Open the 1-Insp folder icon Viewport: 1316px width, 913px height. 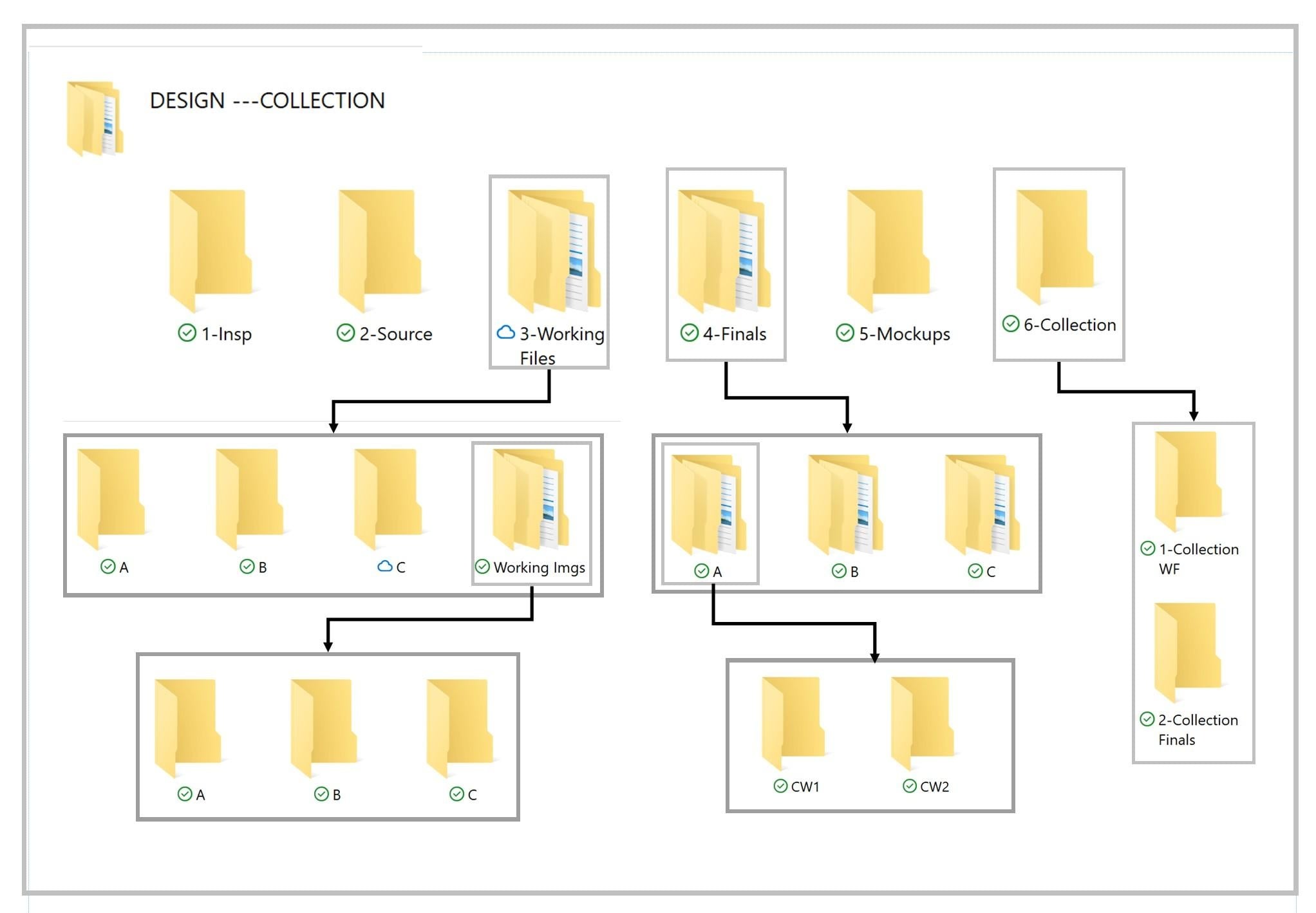(210, 250)
